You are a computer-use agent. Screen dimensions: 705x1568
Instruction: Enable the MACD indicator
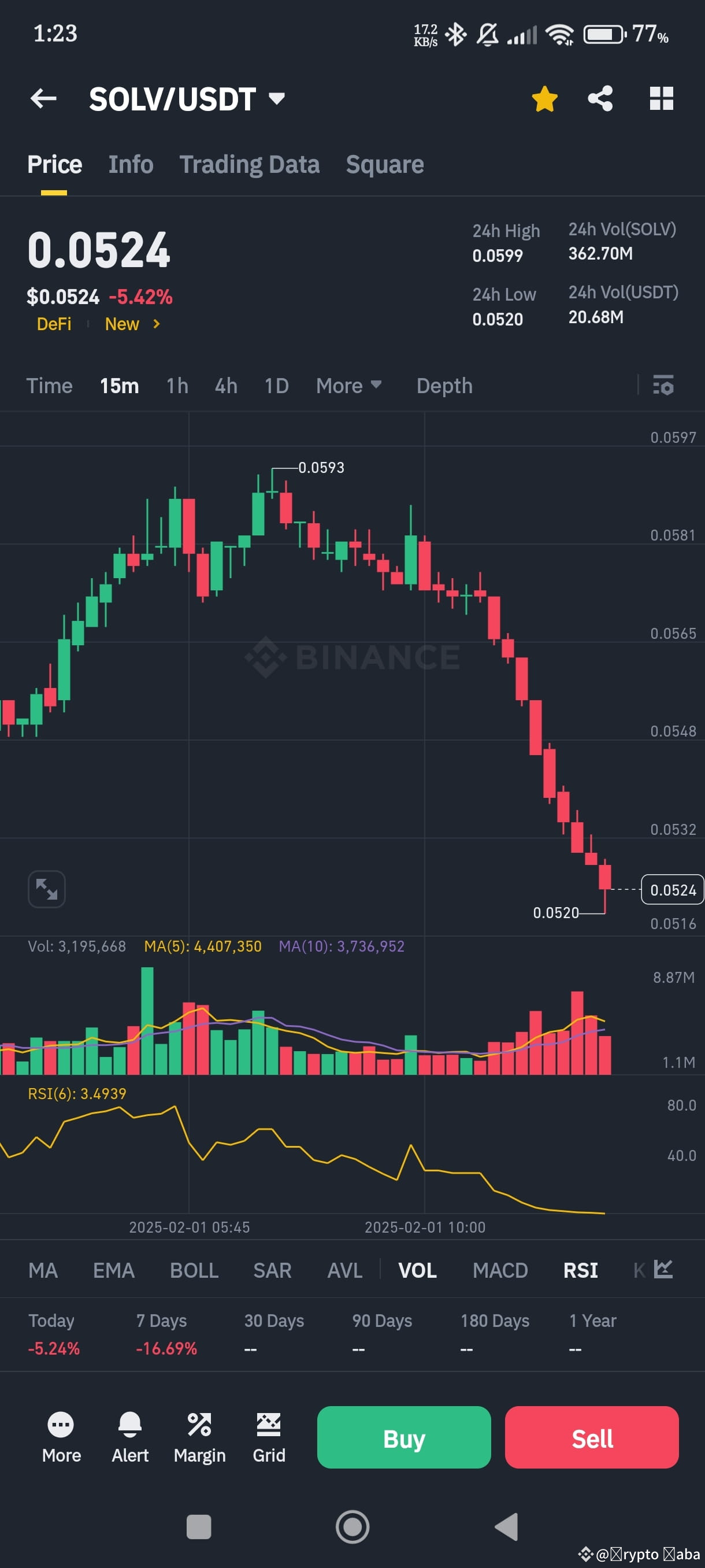[500, 1270]
